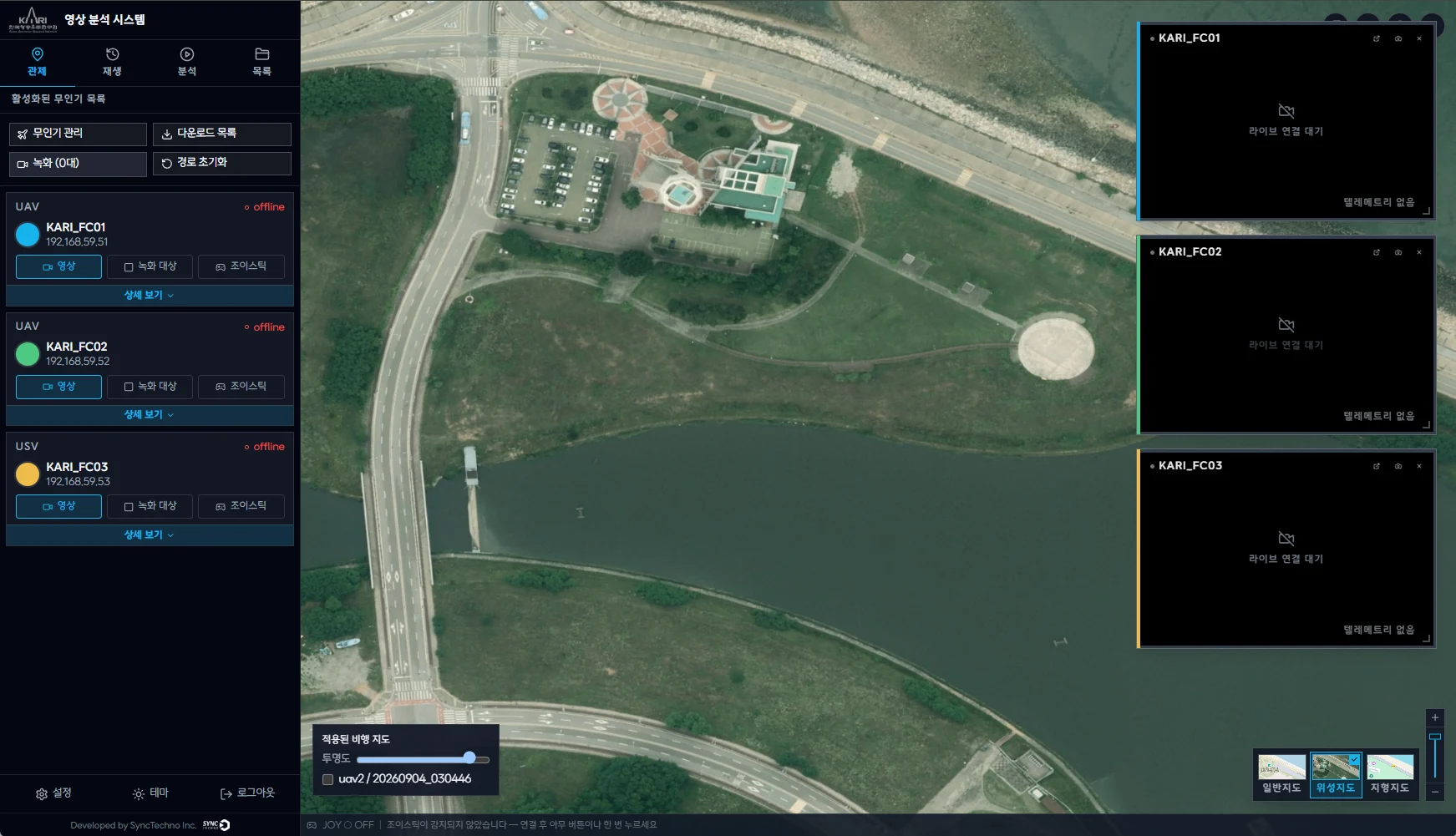
Task: Click 로그아웃 to sign out
Action: pyautogui.click(x=247, y=793)
